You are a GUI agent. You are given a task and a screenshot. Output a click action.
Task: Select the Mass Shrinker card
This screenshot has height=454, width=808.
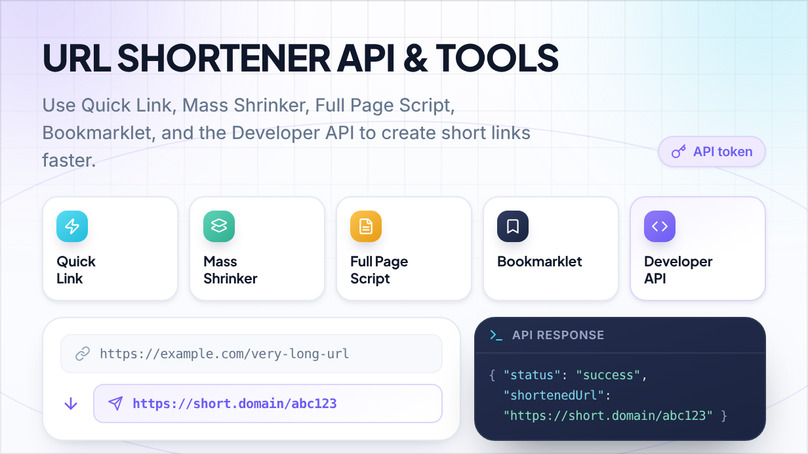[x=257, y=248]
